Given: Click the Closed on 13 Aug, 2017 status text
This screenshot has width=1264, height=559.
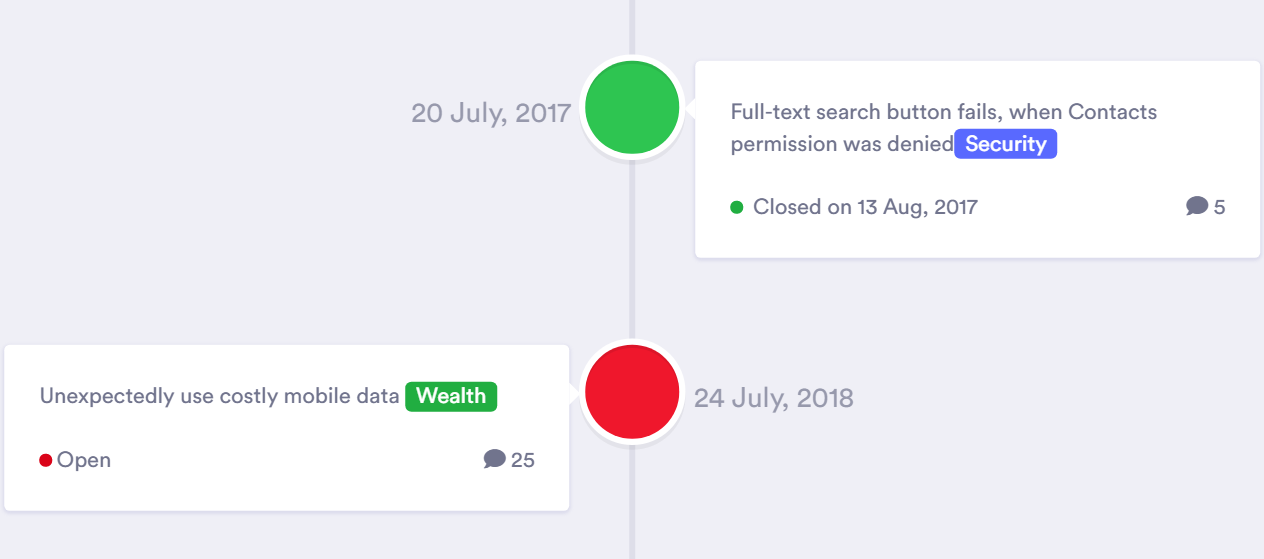Looking at the screenshot, I should [x=865, y=207].
